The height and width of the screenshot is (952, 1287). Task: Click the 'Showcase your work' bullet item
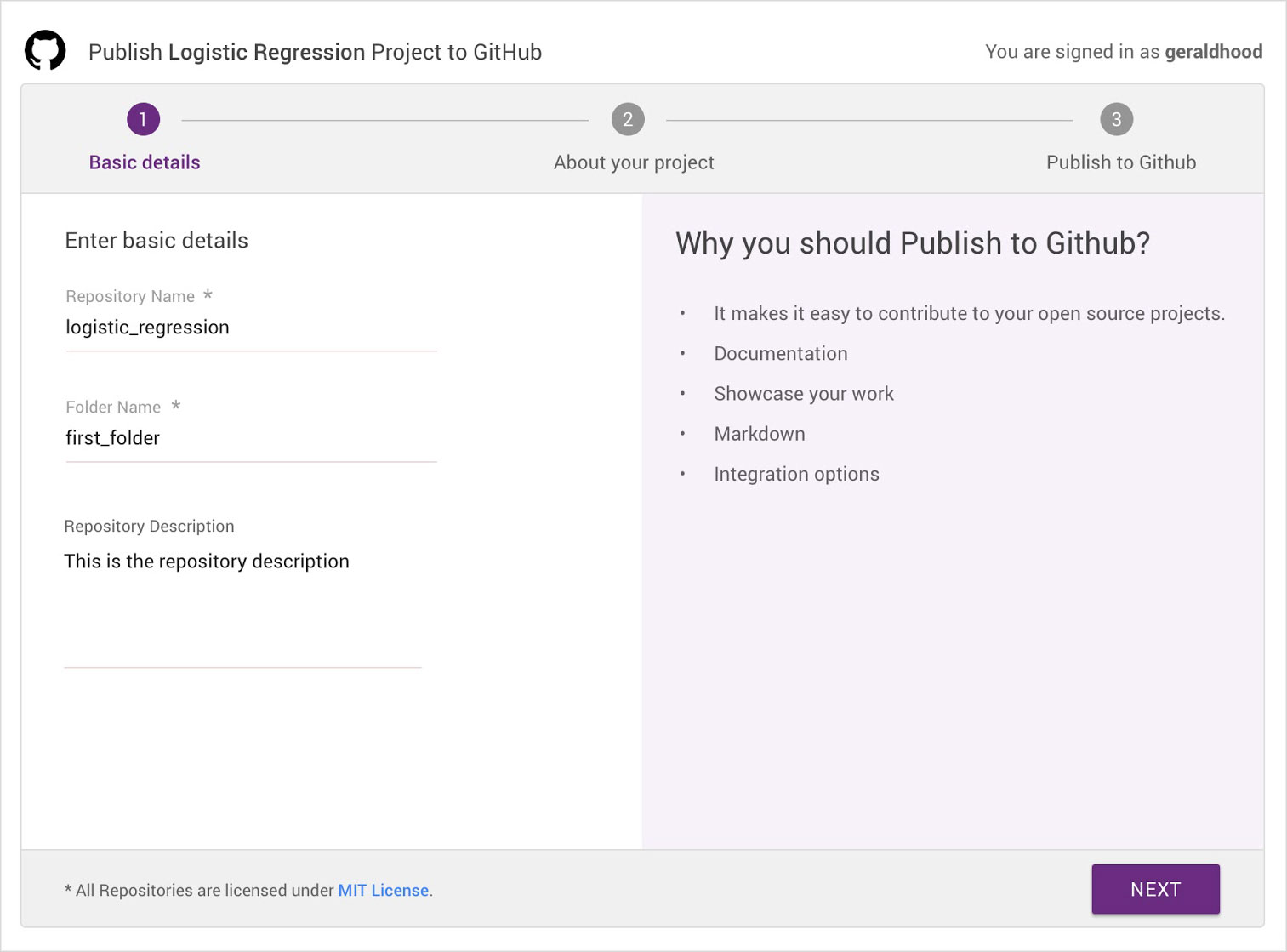[x=804, y=394]
